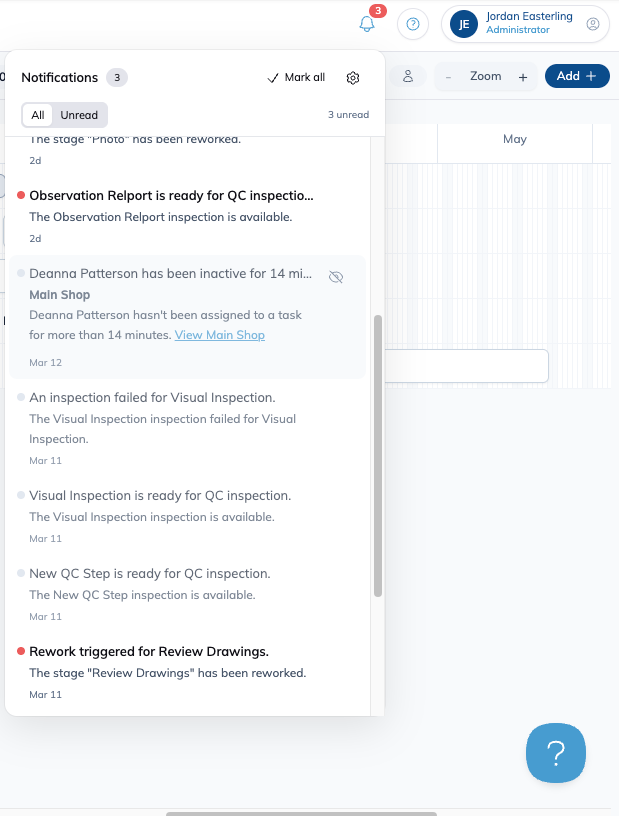
Task: Toggle unread dot on Rework Review Drawings
Action: coord(21,651)
